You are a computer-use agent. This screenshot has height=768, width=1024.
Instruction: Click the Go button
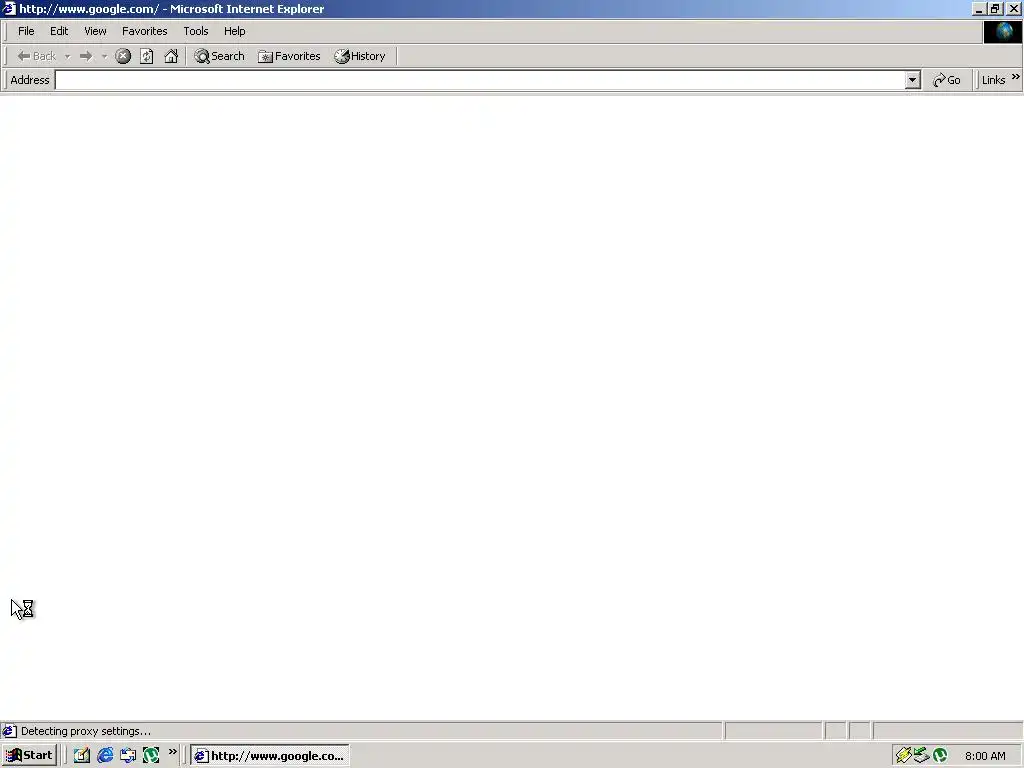[x=947, y=80]
